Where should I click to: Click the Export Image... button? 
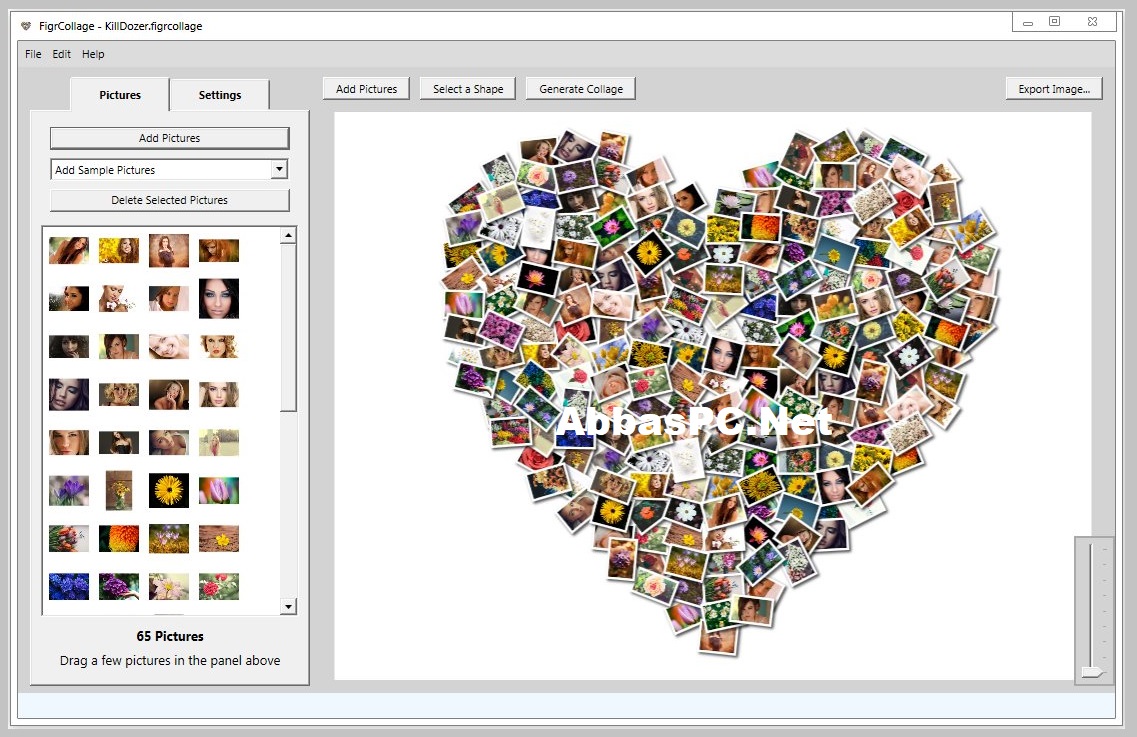pos(1054,89)
